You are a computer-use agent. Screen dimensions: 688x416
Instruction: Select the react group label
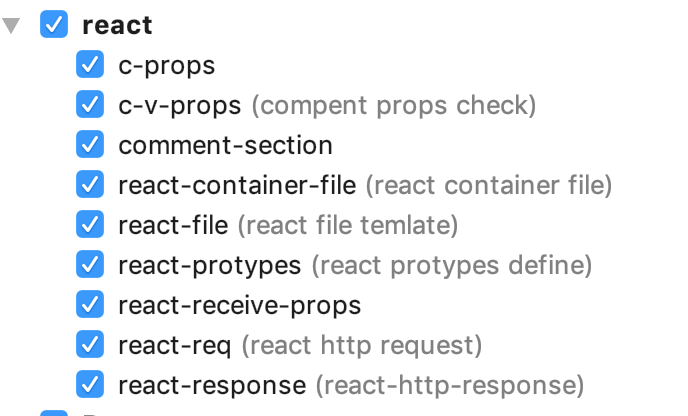pyautogui.click(x=117, y=25)
